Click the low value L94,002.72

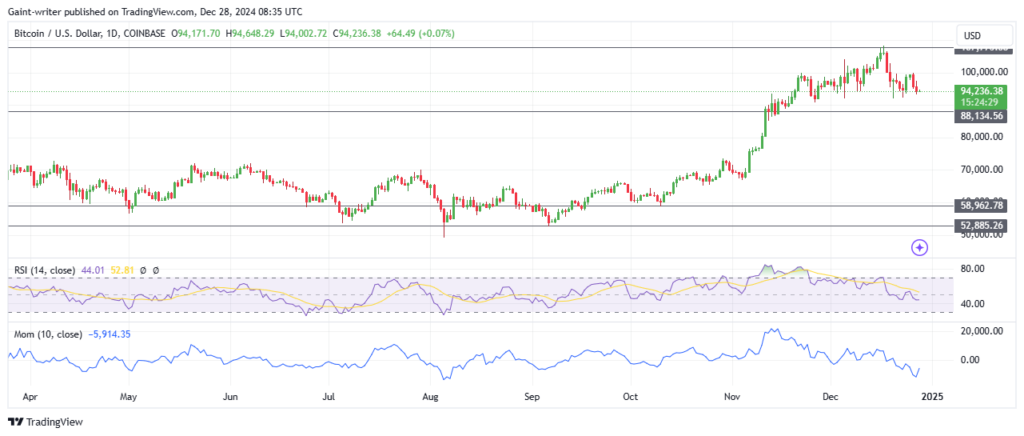304,33
